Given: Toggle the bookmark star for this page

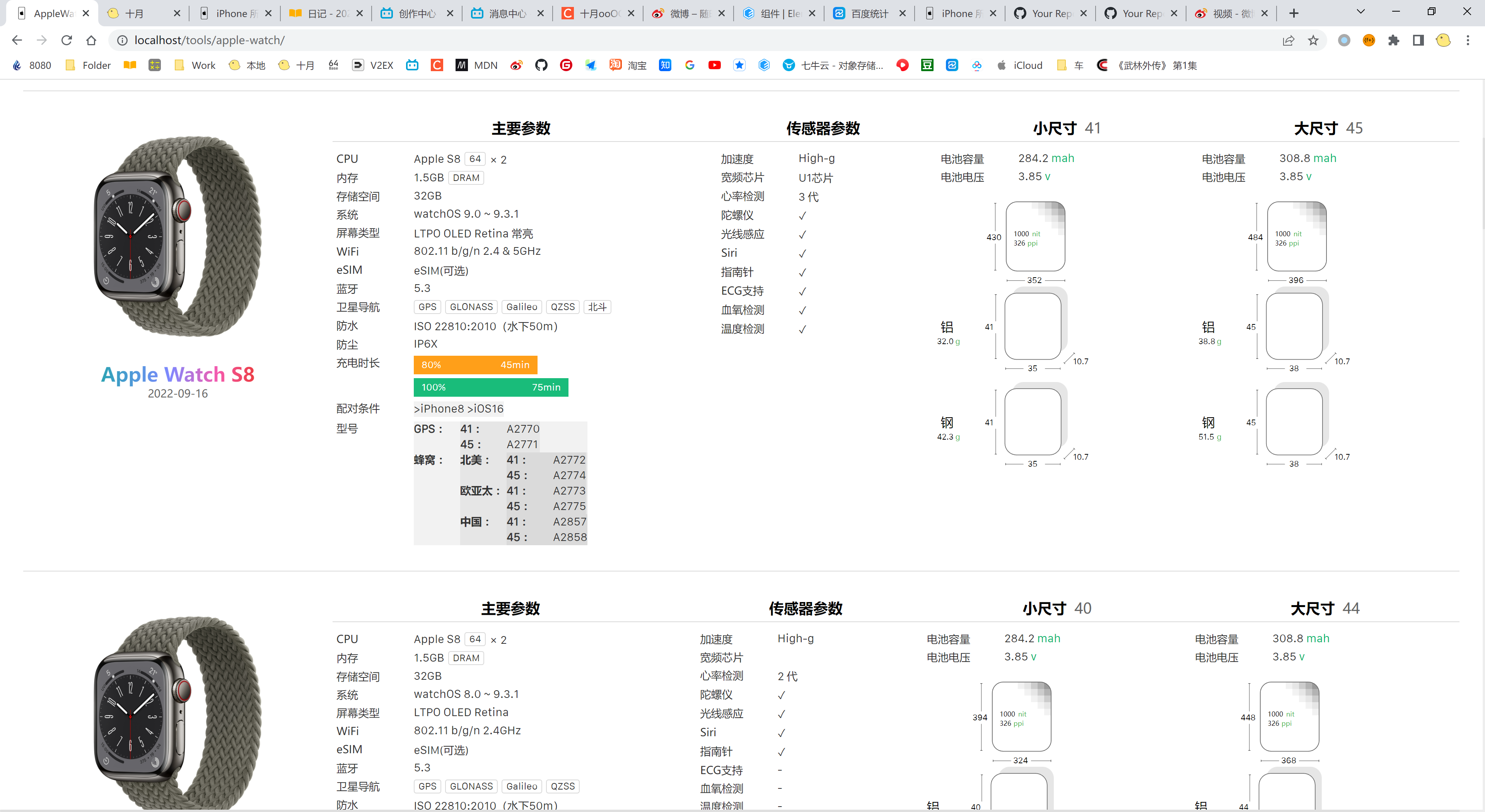Looking at the screenshot, I should [1313, 40].
